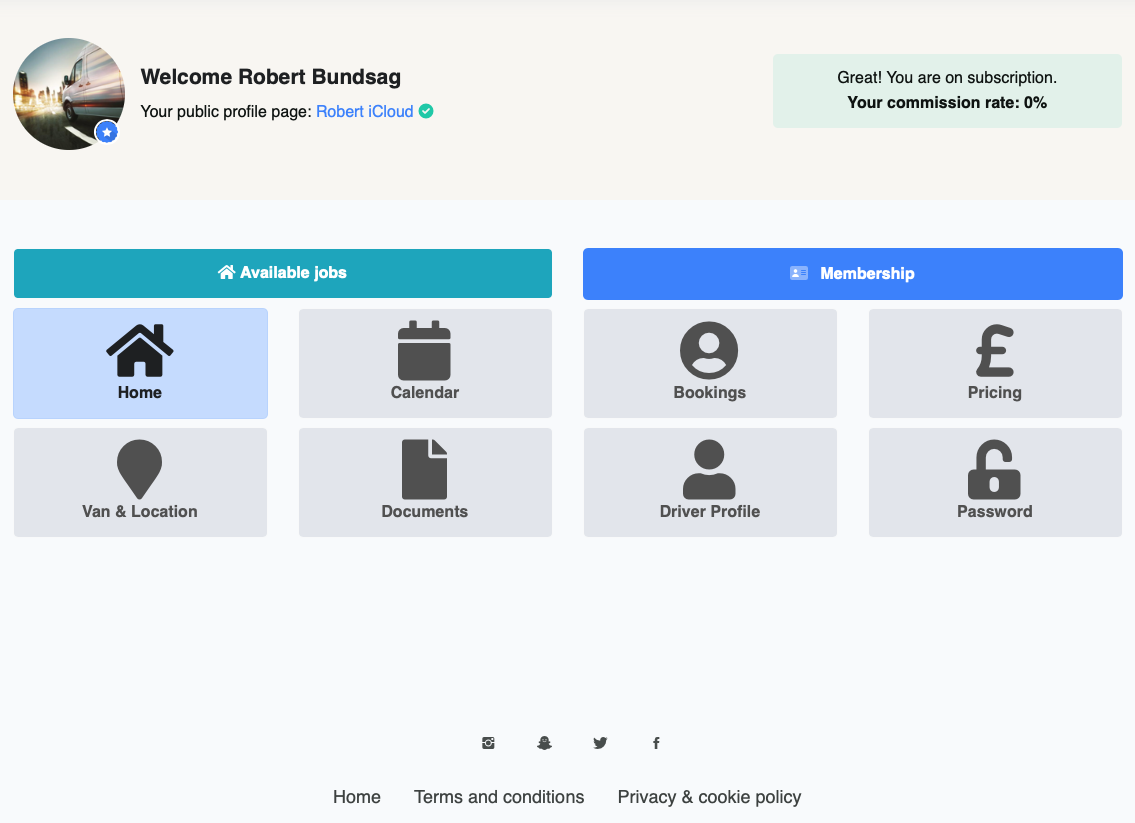Click the Facebook footer icon
This screenshot has height=823, width=1135.
(656, 743)
